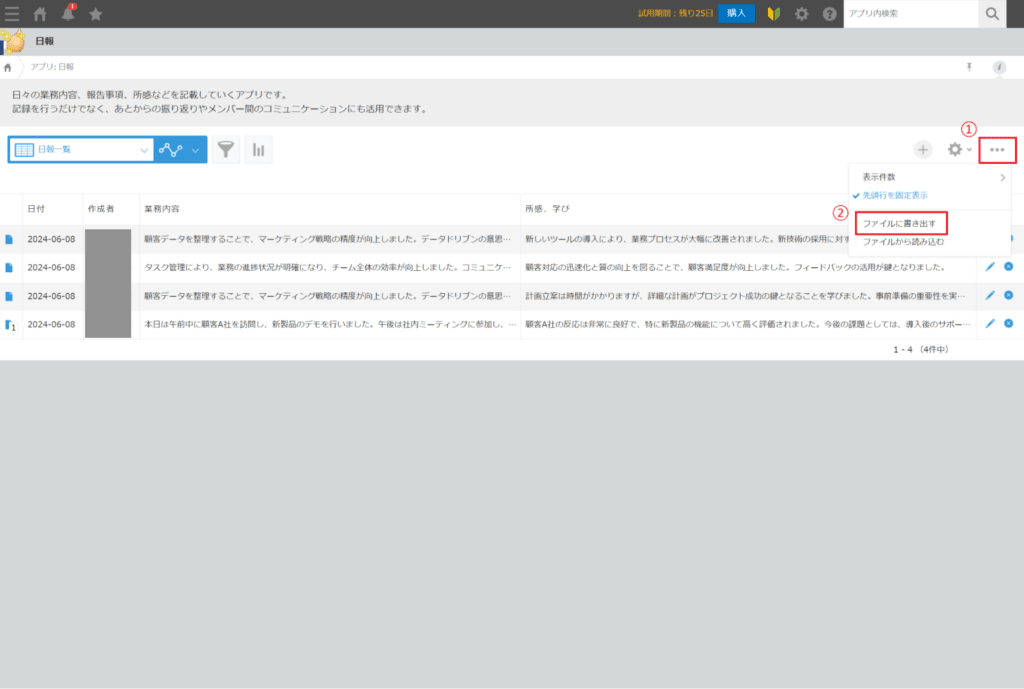
Task: Click the bar chart aggregate icon
Action: (x=258, y=150)
